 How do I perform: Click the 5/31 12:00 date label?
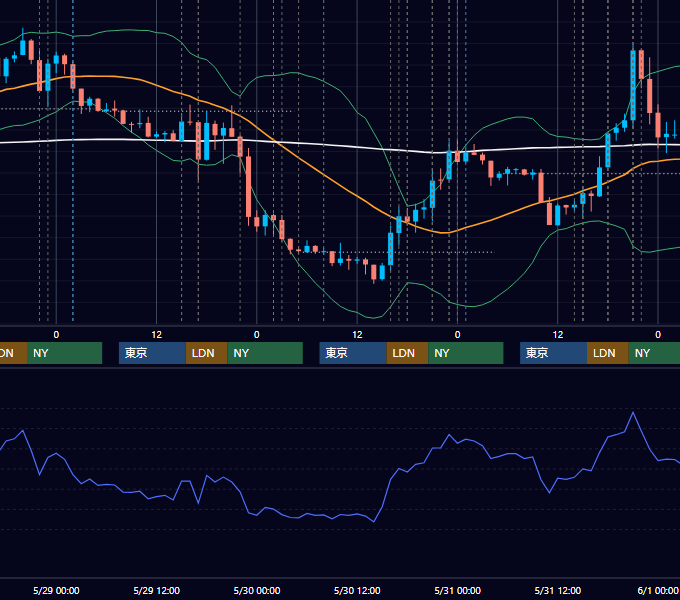pyautogui.click(x=558, y=590)
